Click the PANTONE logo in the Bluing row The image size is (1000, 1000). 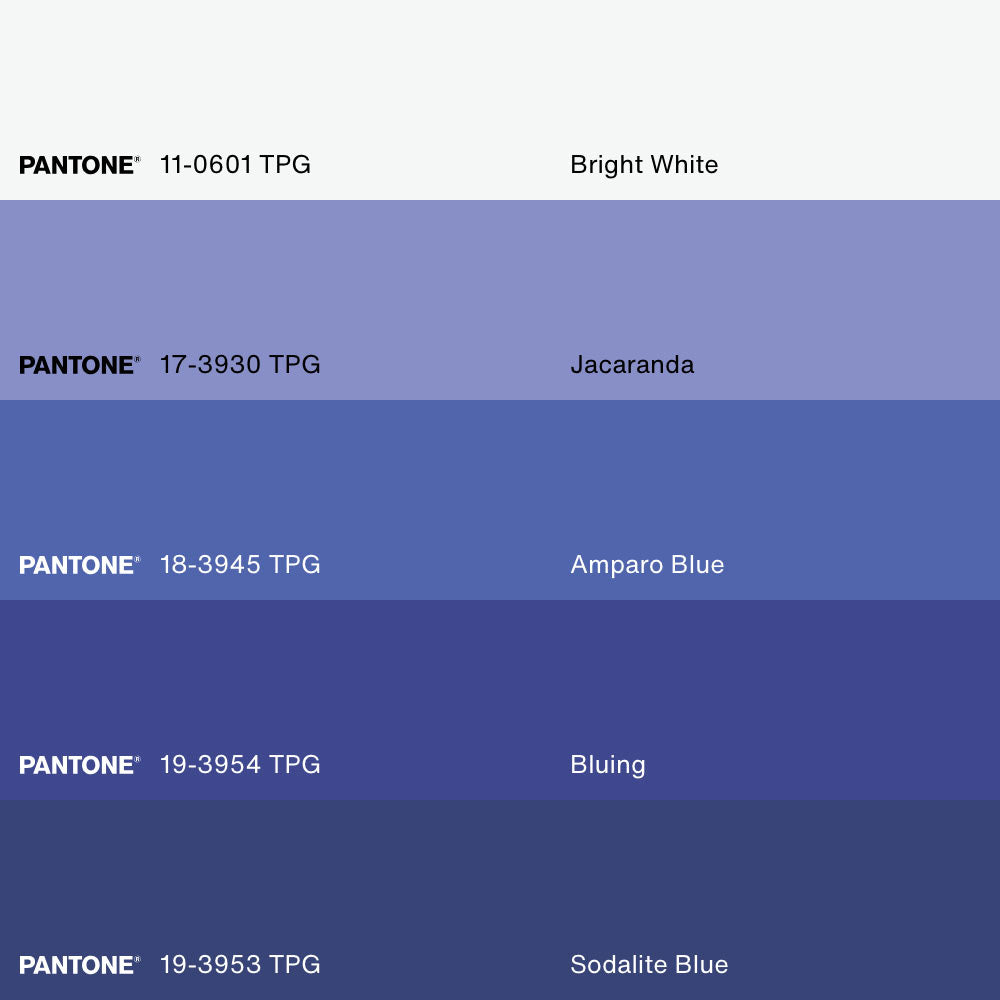pyautogui.click(x=79, y=765)
